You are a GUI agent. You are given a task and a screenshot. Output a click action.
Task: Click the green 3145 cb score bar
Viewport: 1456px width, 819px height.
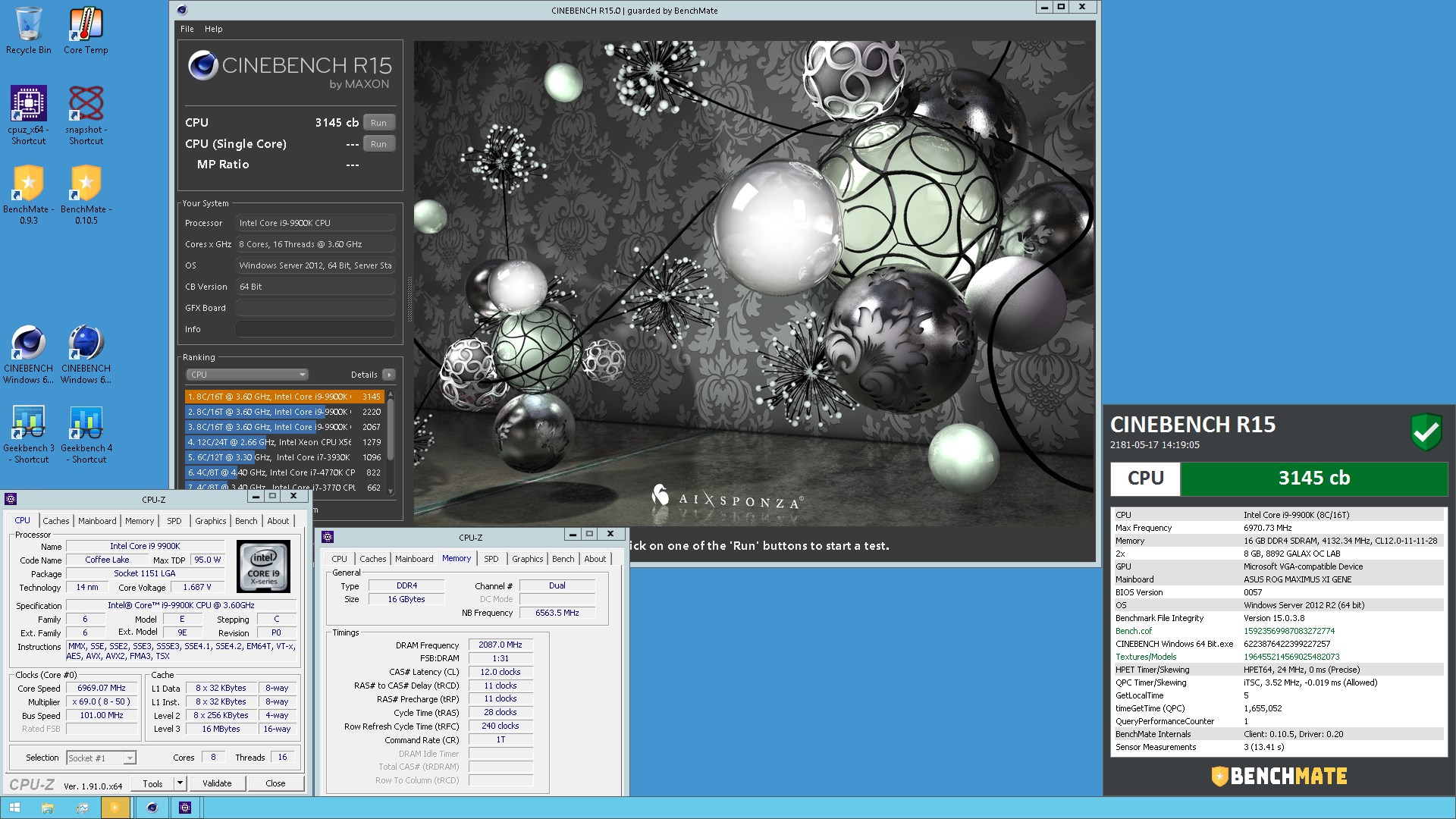click(x=1313, y=479)
